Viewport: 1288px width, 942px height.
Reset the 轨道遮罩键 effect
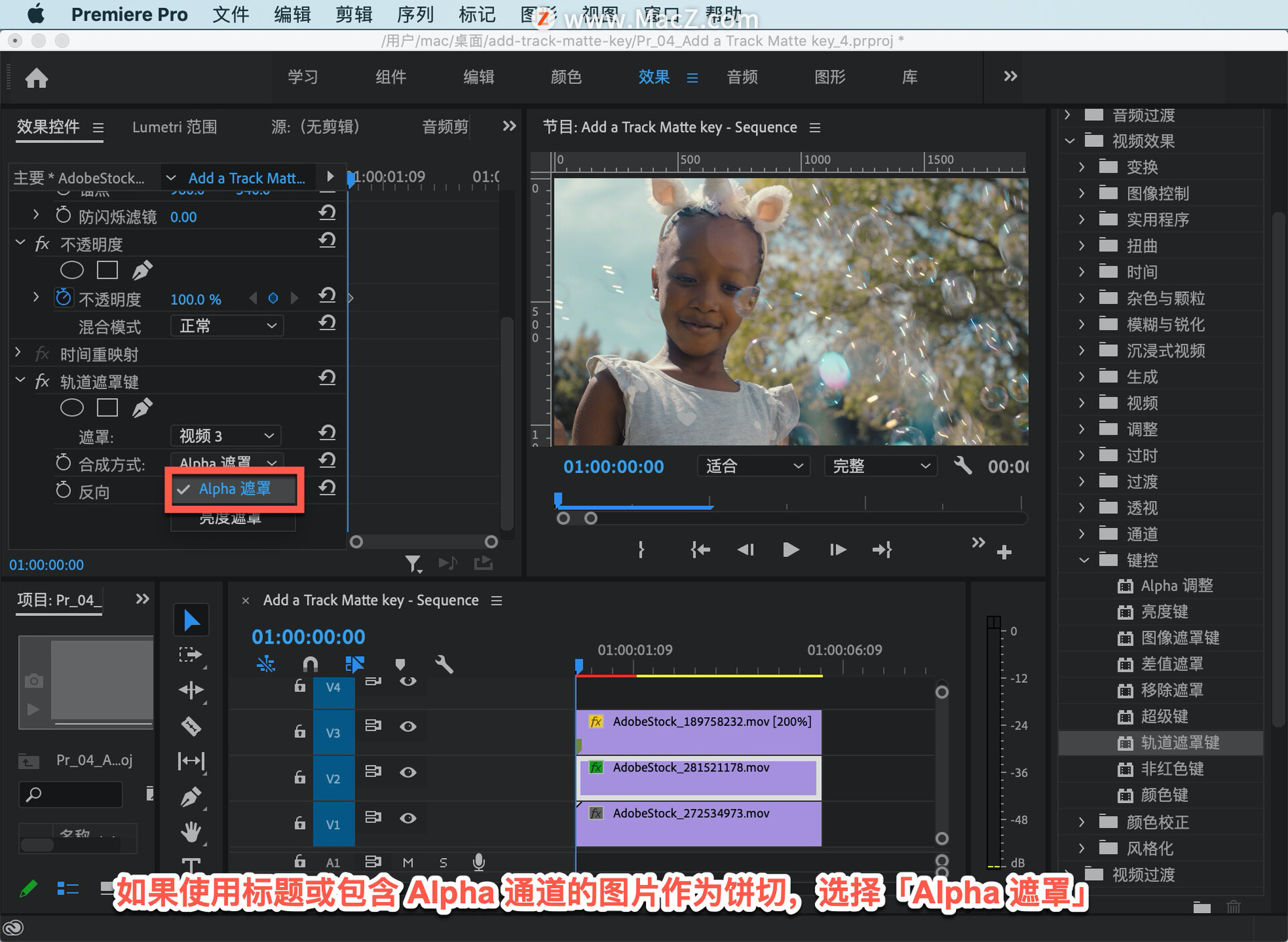click(x=327, y=378)
